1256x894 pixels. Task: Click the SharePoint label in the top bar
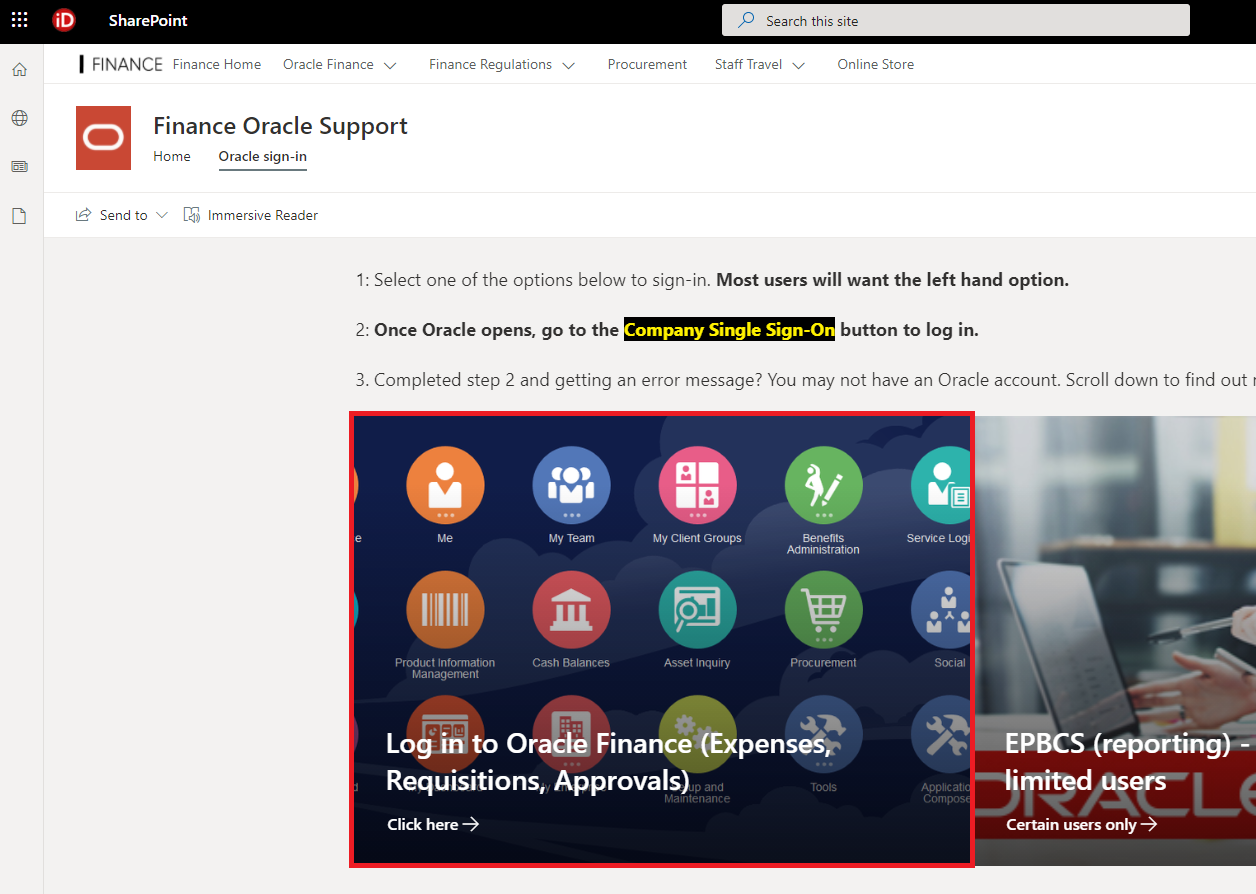pyautogui.click(x=148, y=20)
